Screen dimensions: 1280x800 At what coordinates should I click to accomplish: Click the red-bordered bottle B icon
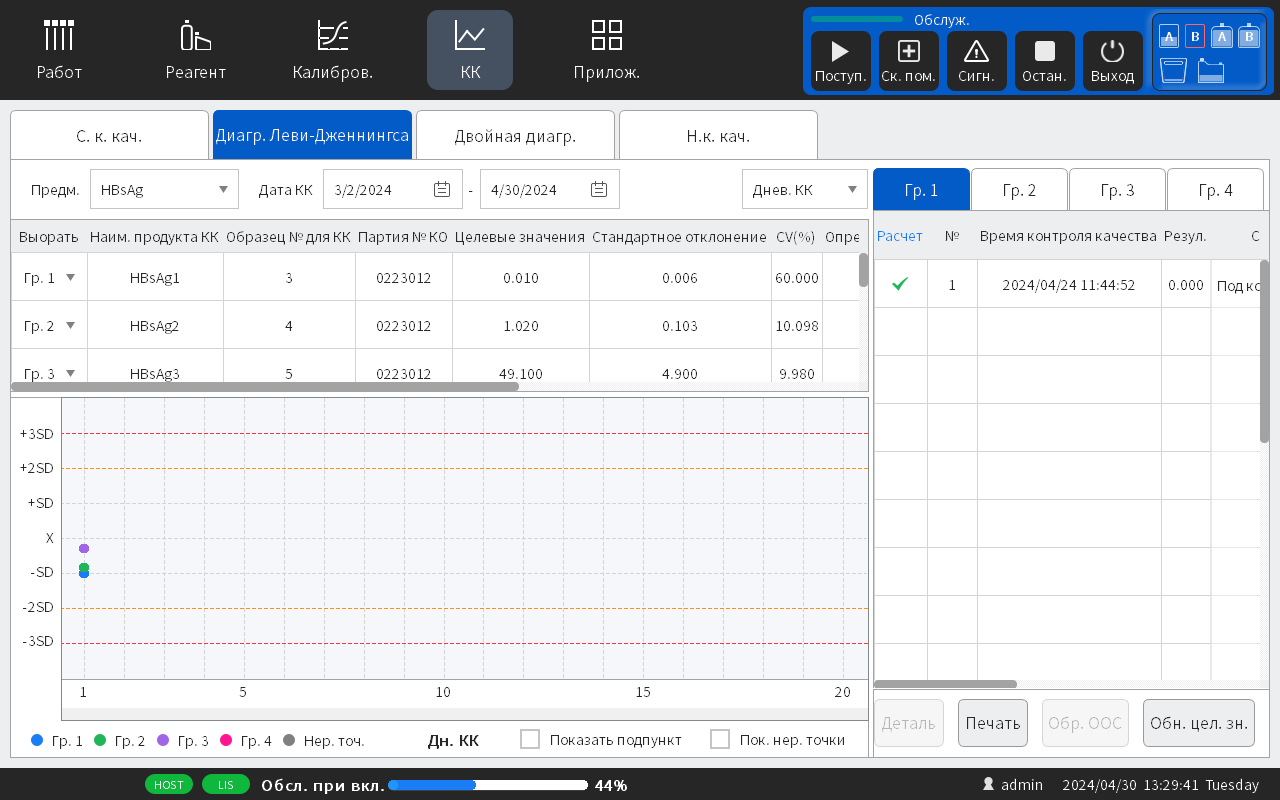pyautogui.click(x=1195, y=36)
